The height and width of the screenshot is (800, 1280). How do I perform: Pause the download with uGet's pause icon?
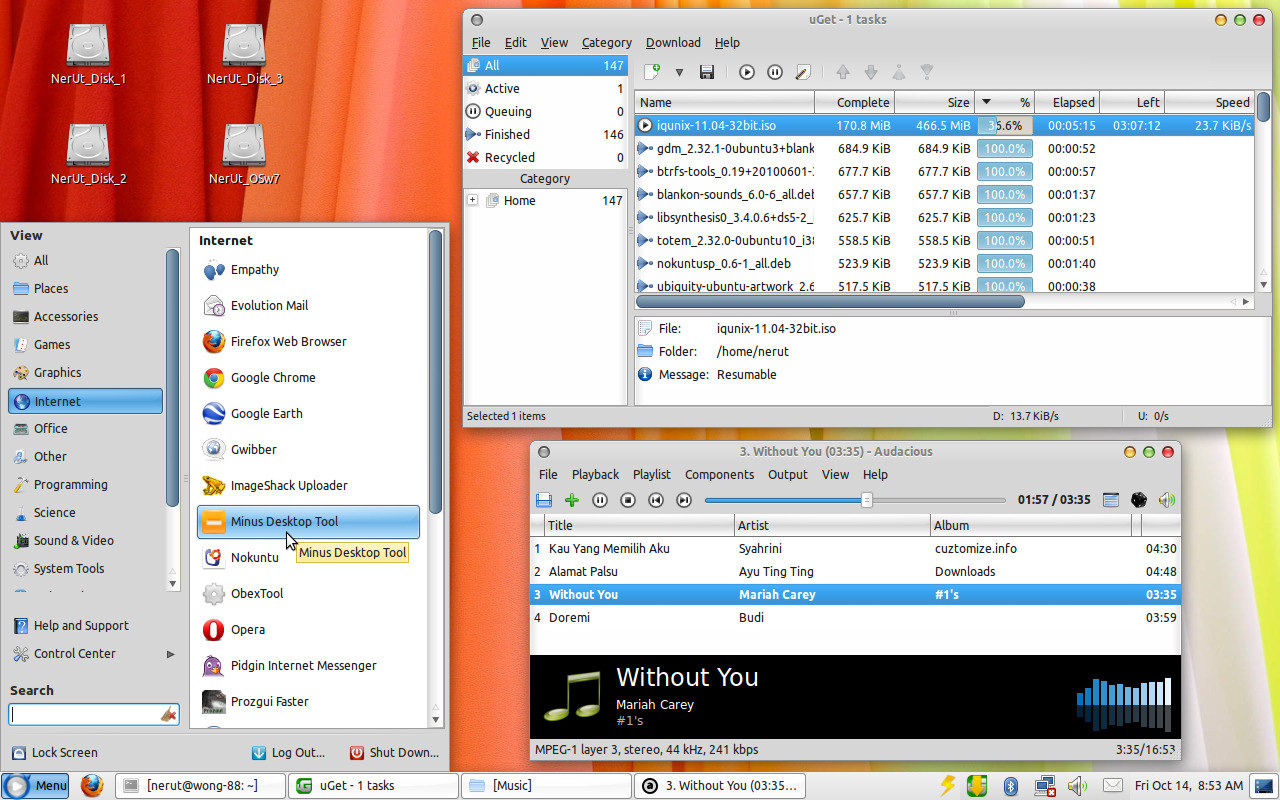click(775, 72)
